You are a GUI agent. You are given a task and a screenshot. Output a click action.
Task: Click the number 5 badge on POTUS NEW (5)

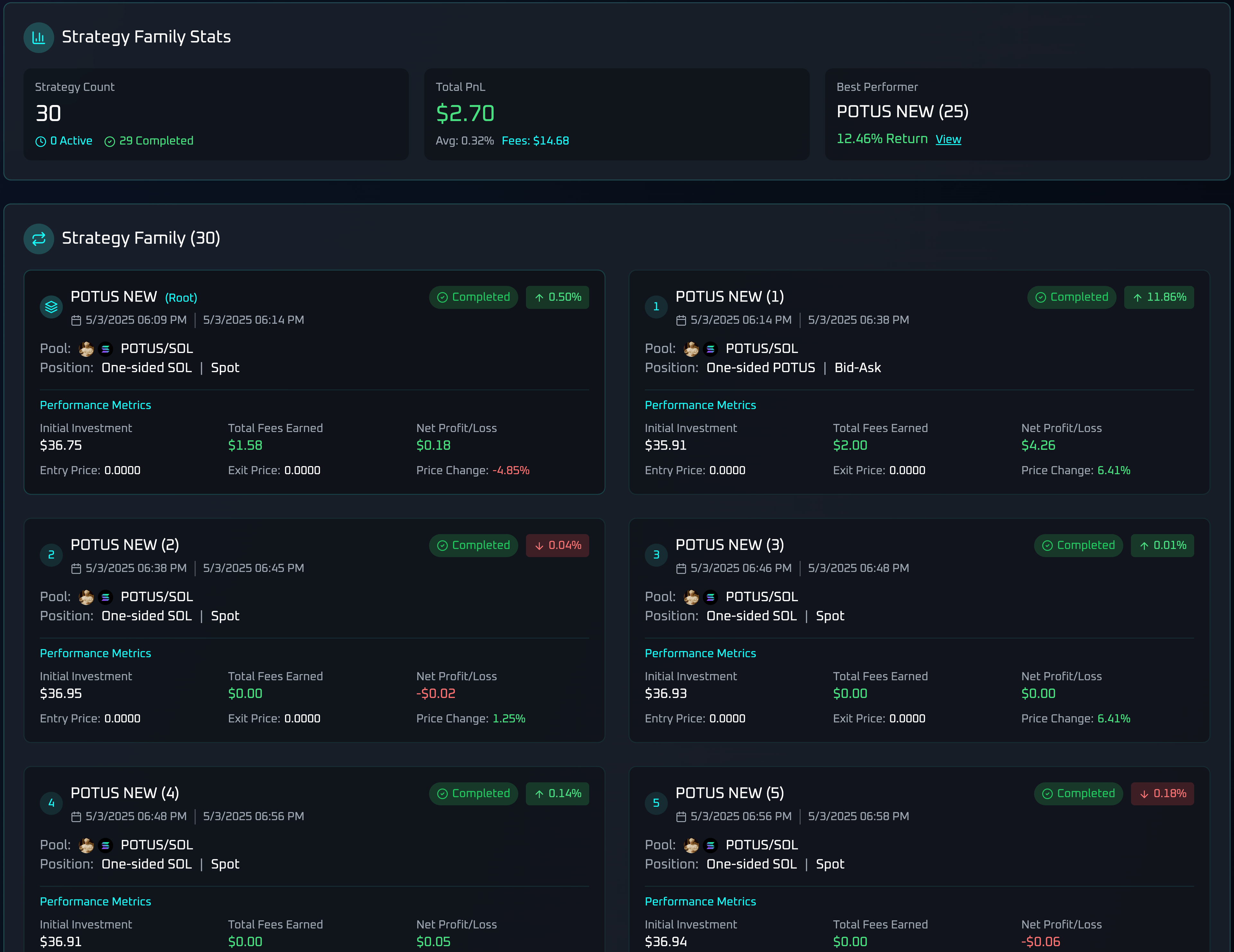click(656, 803)
